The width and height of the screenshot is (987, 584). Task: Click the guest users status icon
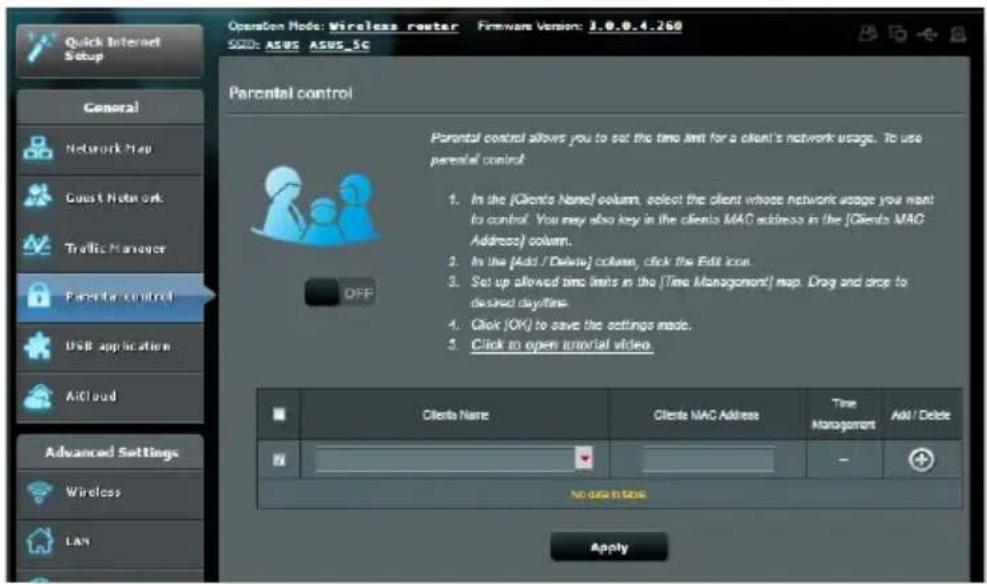[868, 33]
